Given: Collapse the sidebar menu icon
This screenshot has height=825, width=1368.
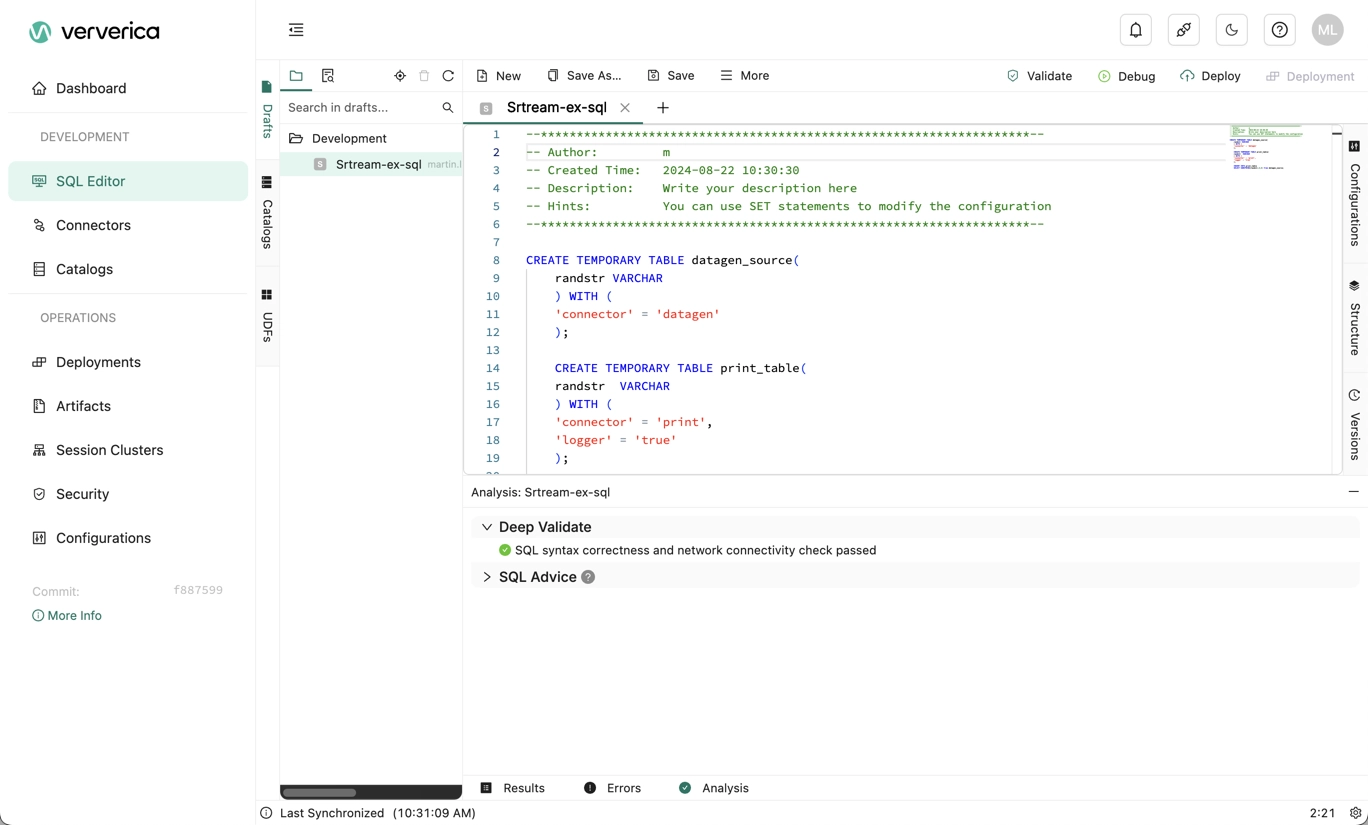Looking at the screenshot, I should click(x=296, y=30).
